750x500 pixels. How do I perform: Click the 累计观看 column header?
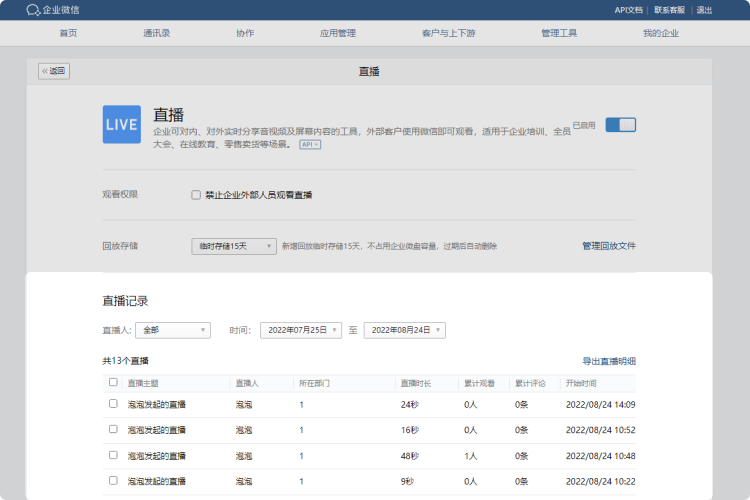click(x=479, y=383)
